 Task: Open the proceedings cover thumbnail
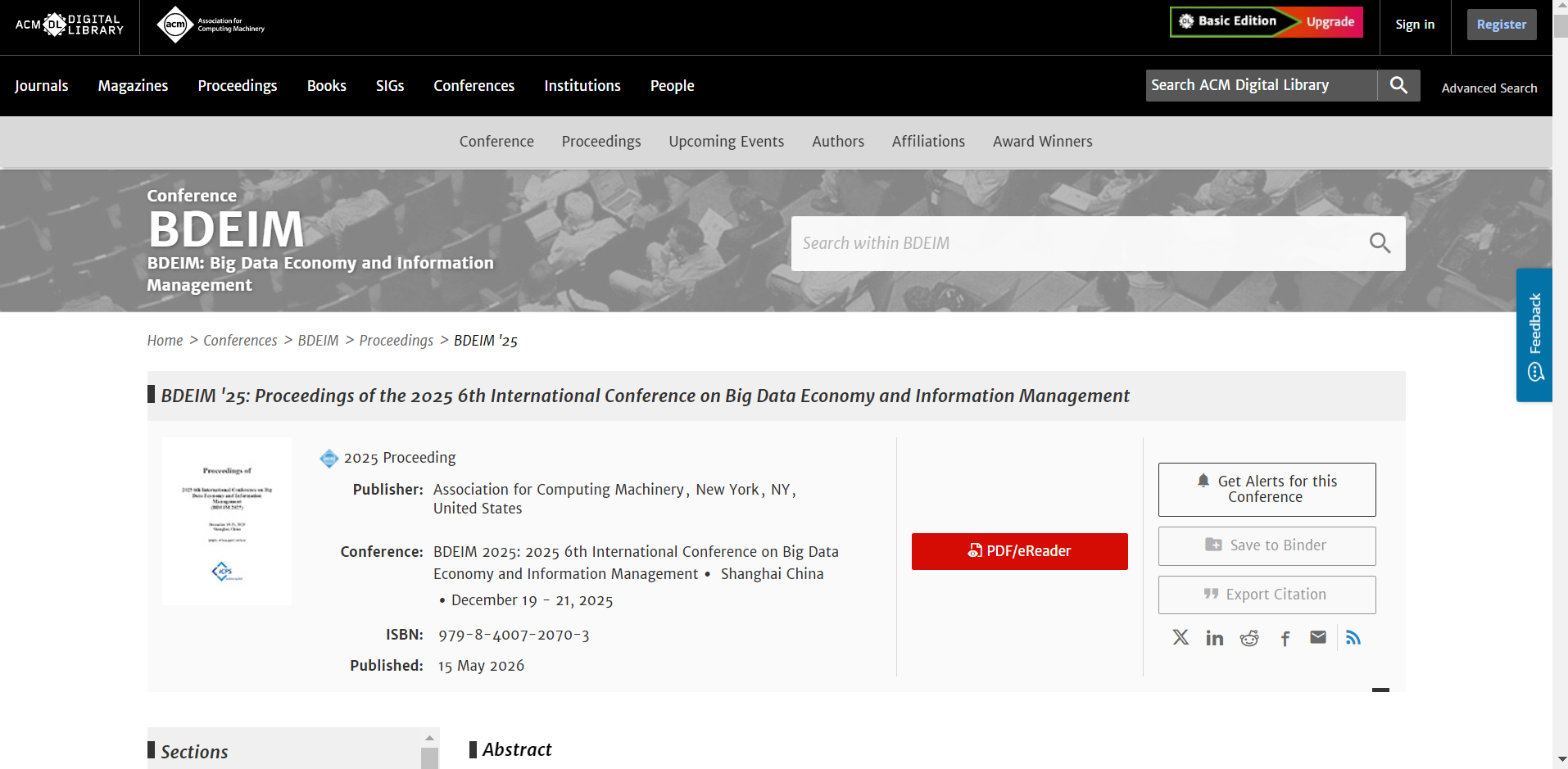(x=227, y=522)
